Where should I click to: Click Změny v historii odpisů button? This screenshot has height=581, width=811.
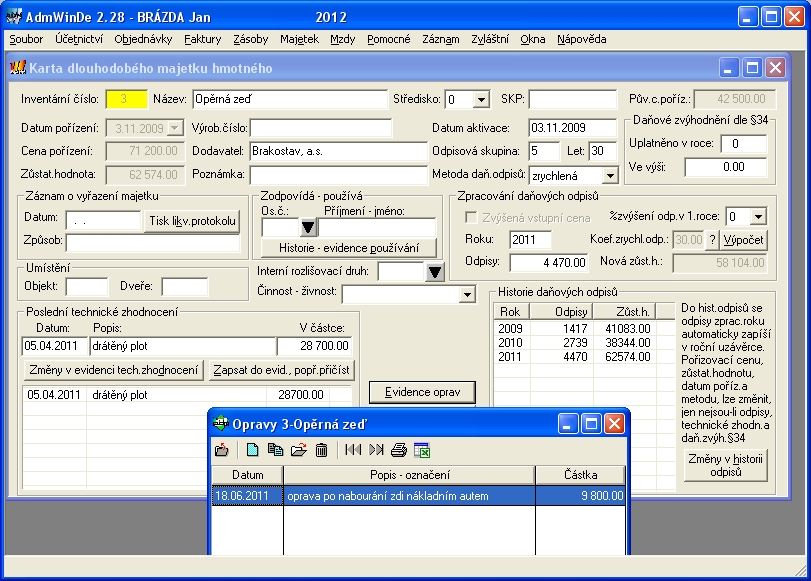[x=725, y=465]
